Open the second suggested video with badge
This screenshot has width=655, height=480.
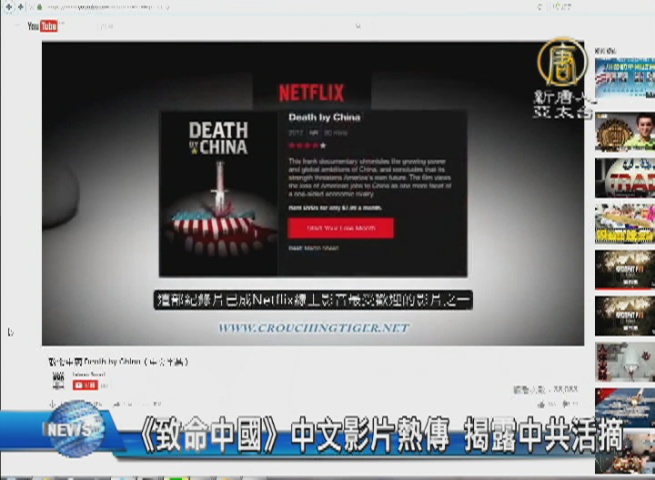(x=624, y=132)
